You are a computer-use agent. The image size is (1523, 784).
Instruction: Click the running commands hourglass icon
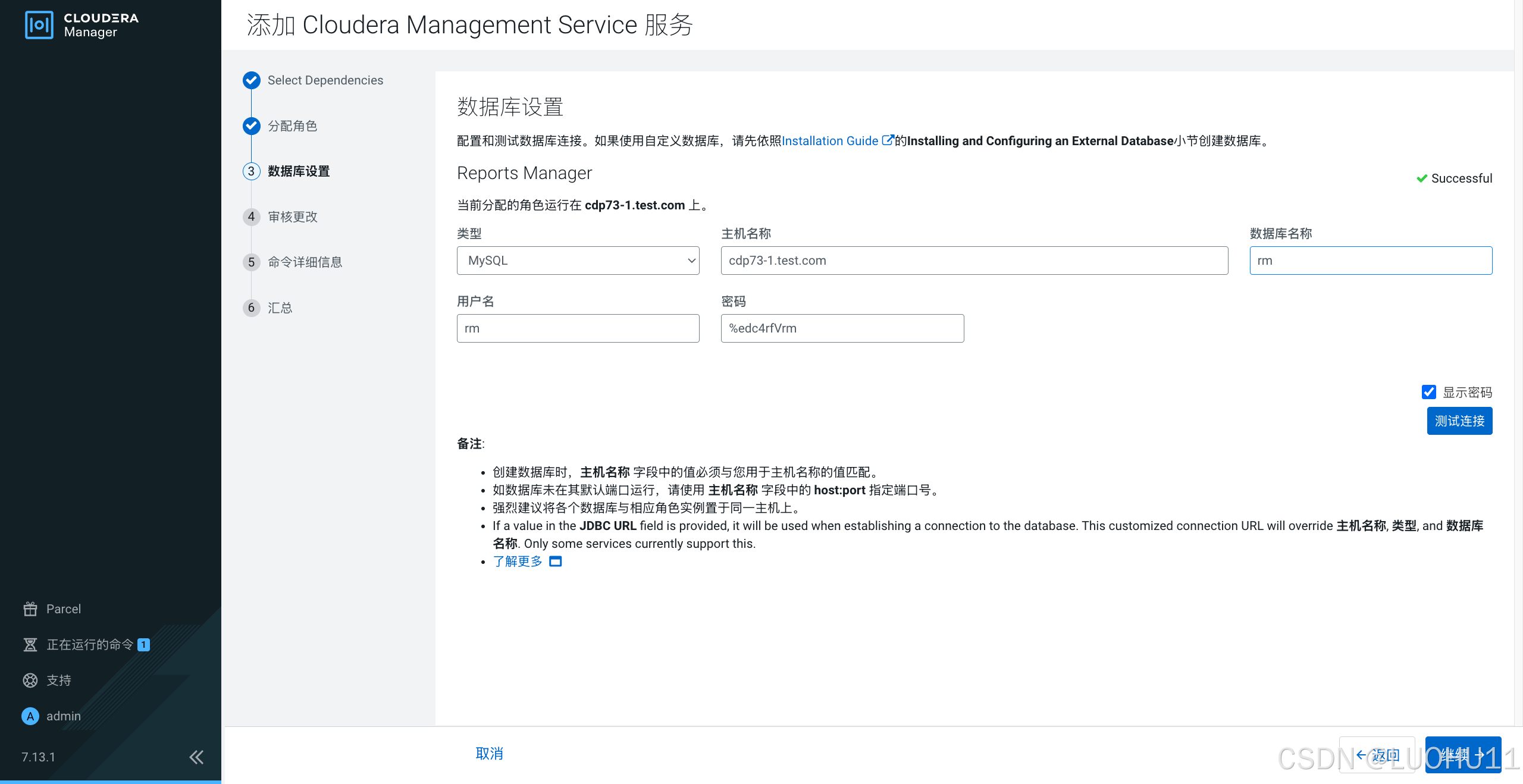pyautogui.click(x=30, y=644)
